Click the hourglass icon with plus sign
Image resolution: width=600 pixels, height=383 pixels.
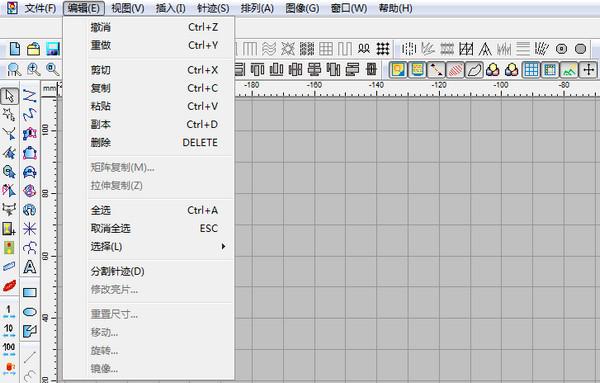[9, 229]
